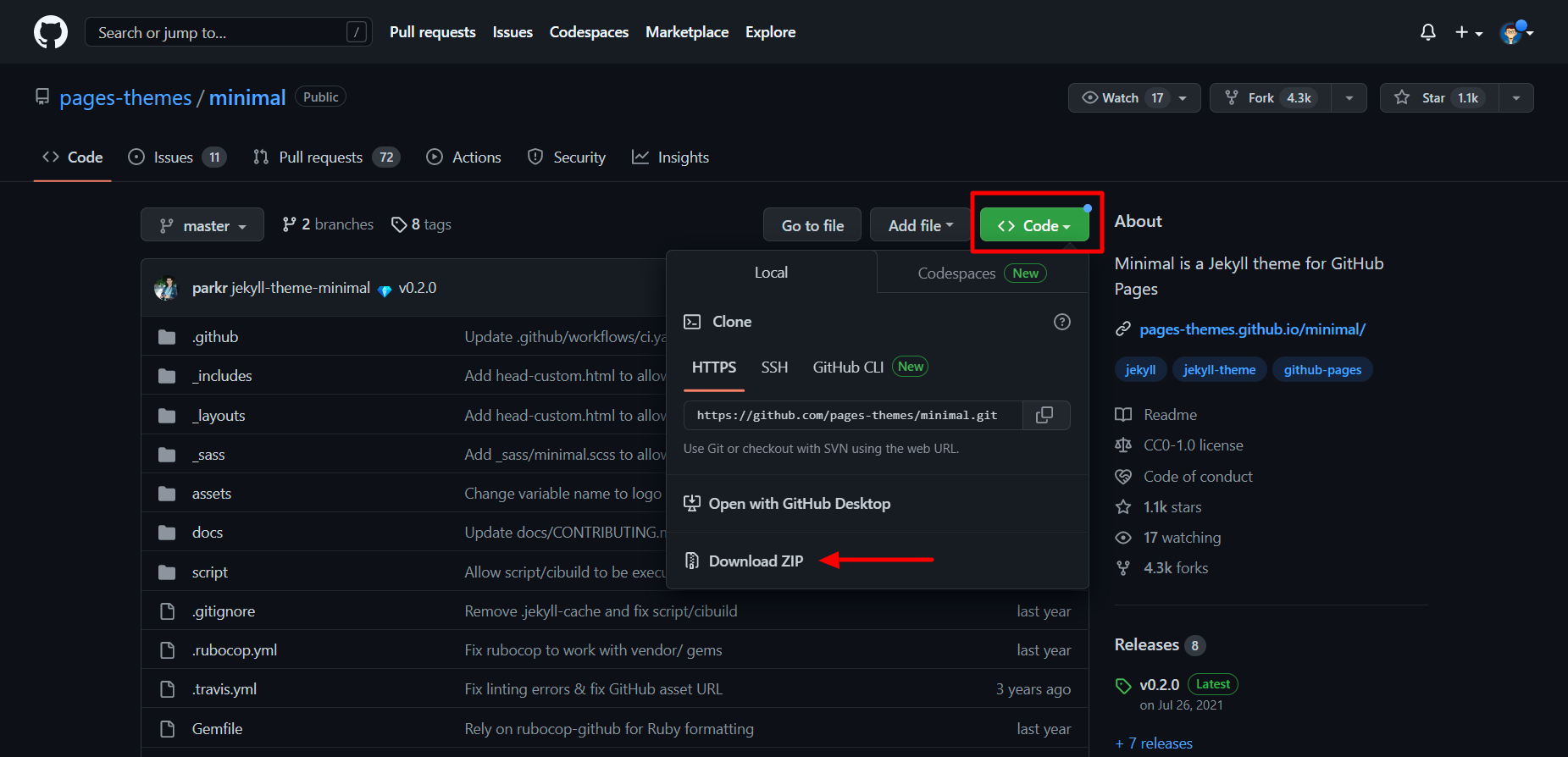
Task: Click the Readme link in About
Action: point(1170,415)
